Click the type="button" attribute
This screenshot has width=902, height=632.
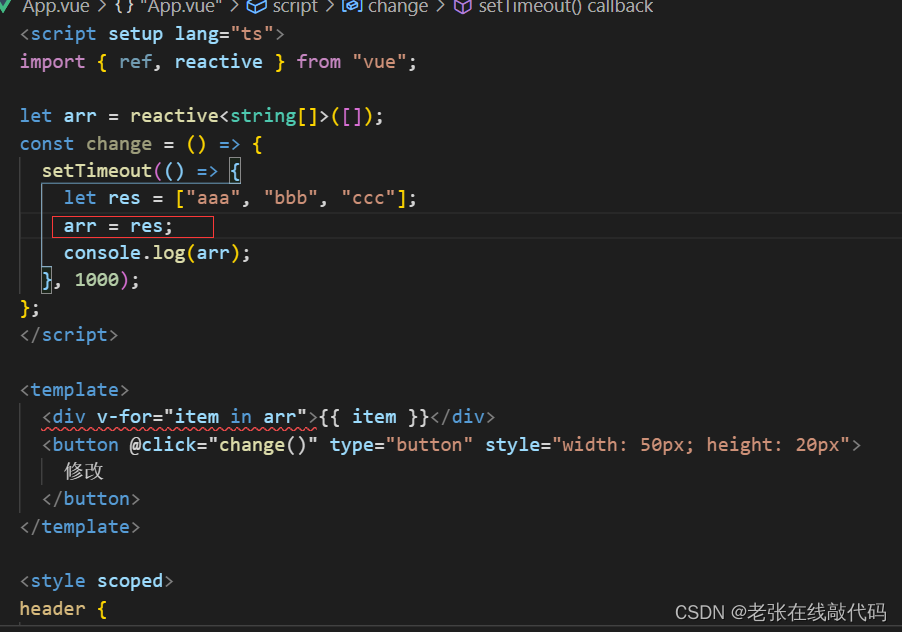[x=401, y=445]
